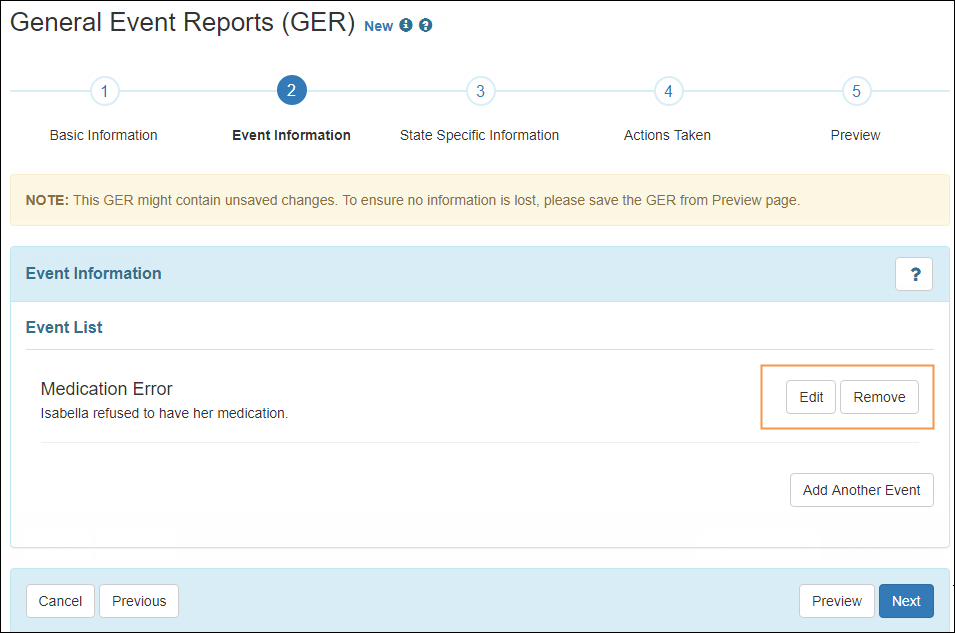Go to the Actions Taken step
Screen dimensions: 955x633
click(x=667, y=135)
